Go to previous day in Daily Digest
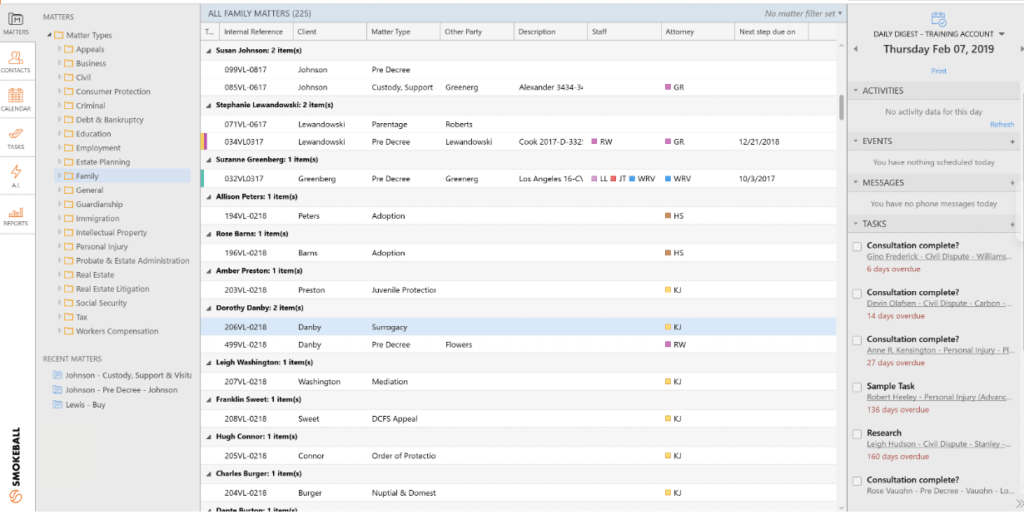The height and width of the screenshot is (519, 1024). tap(856, 50)
